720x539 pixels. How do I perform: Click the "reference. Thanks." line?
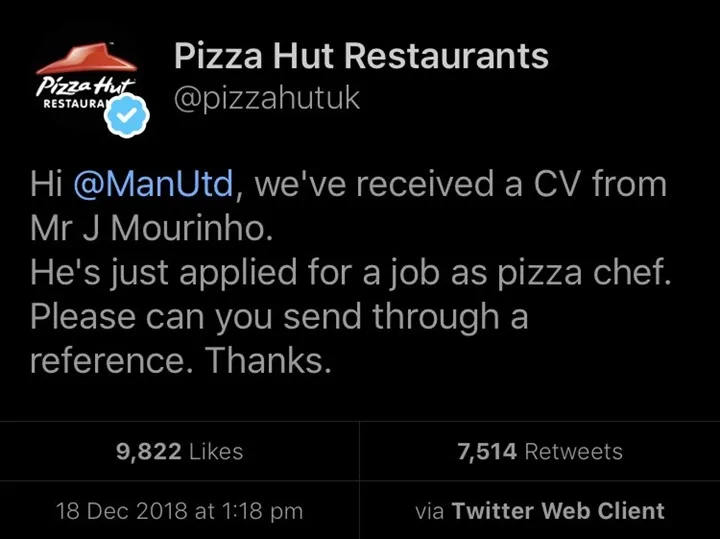click(180, 361)
